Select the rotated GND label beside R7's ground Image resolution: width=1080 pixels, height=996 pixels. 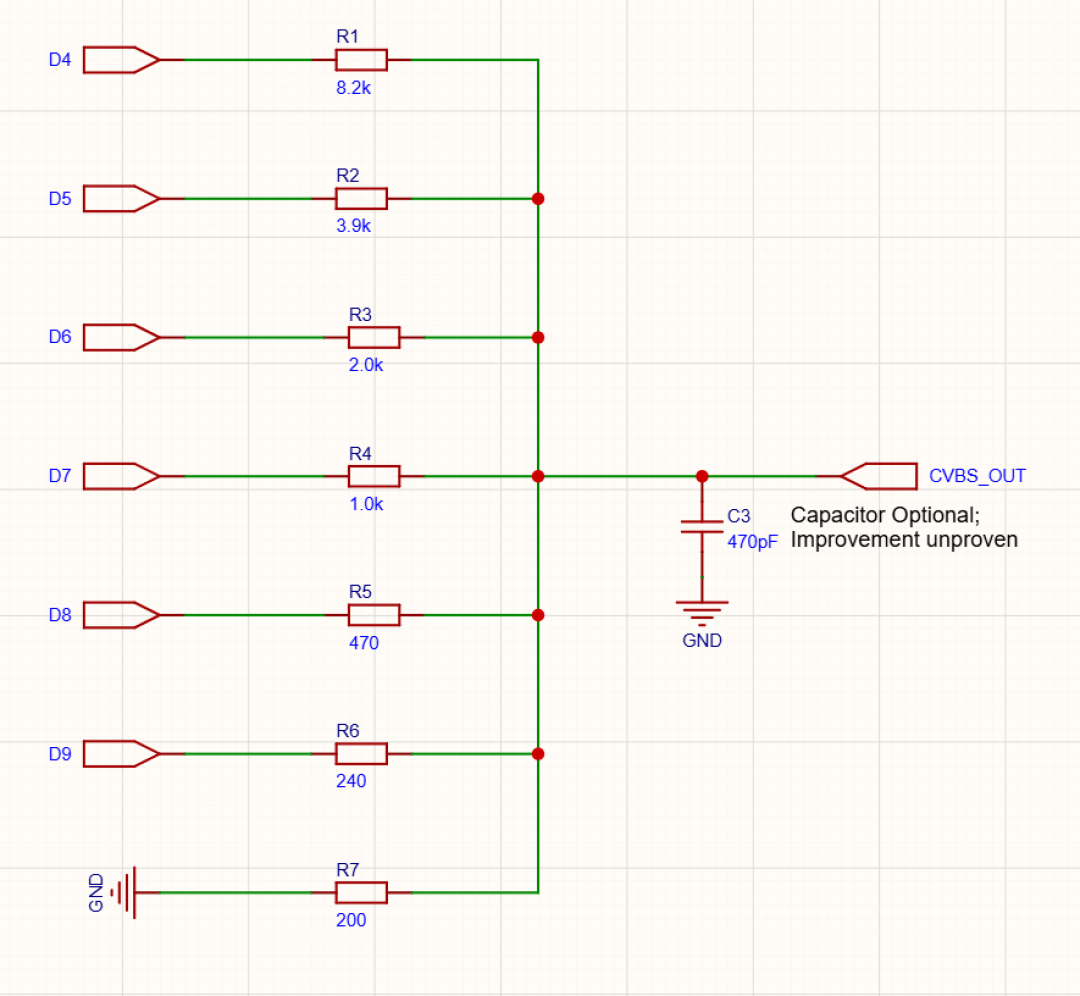(96, 893)
